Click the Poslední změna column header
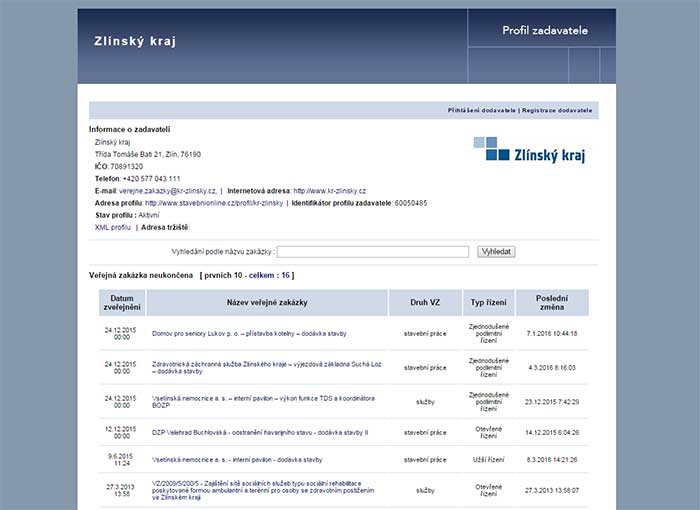This screenshot has width=700, height=510. click(x=552, y=303)
